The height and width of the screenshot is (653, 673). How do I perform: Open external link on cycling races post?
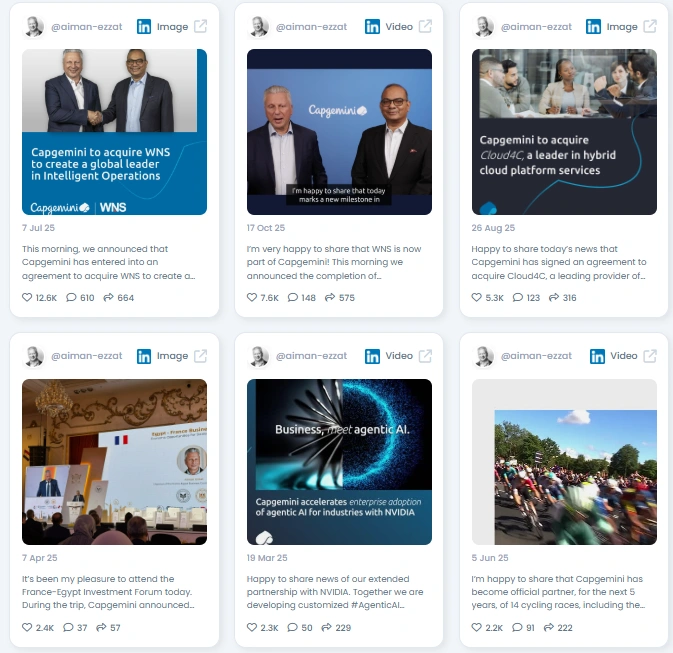(x=650, y=356)
